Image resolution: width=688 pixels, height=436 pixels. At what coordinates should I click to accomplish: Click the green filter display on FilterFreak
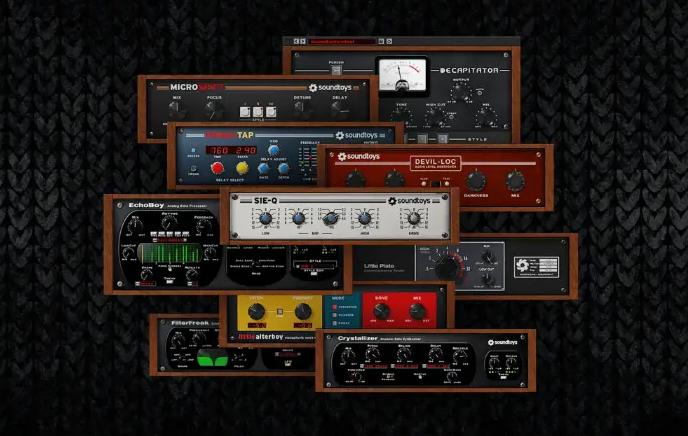pyautogui.click(x=212, y=358)
